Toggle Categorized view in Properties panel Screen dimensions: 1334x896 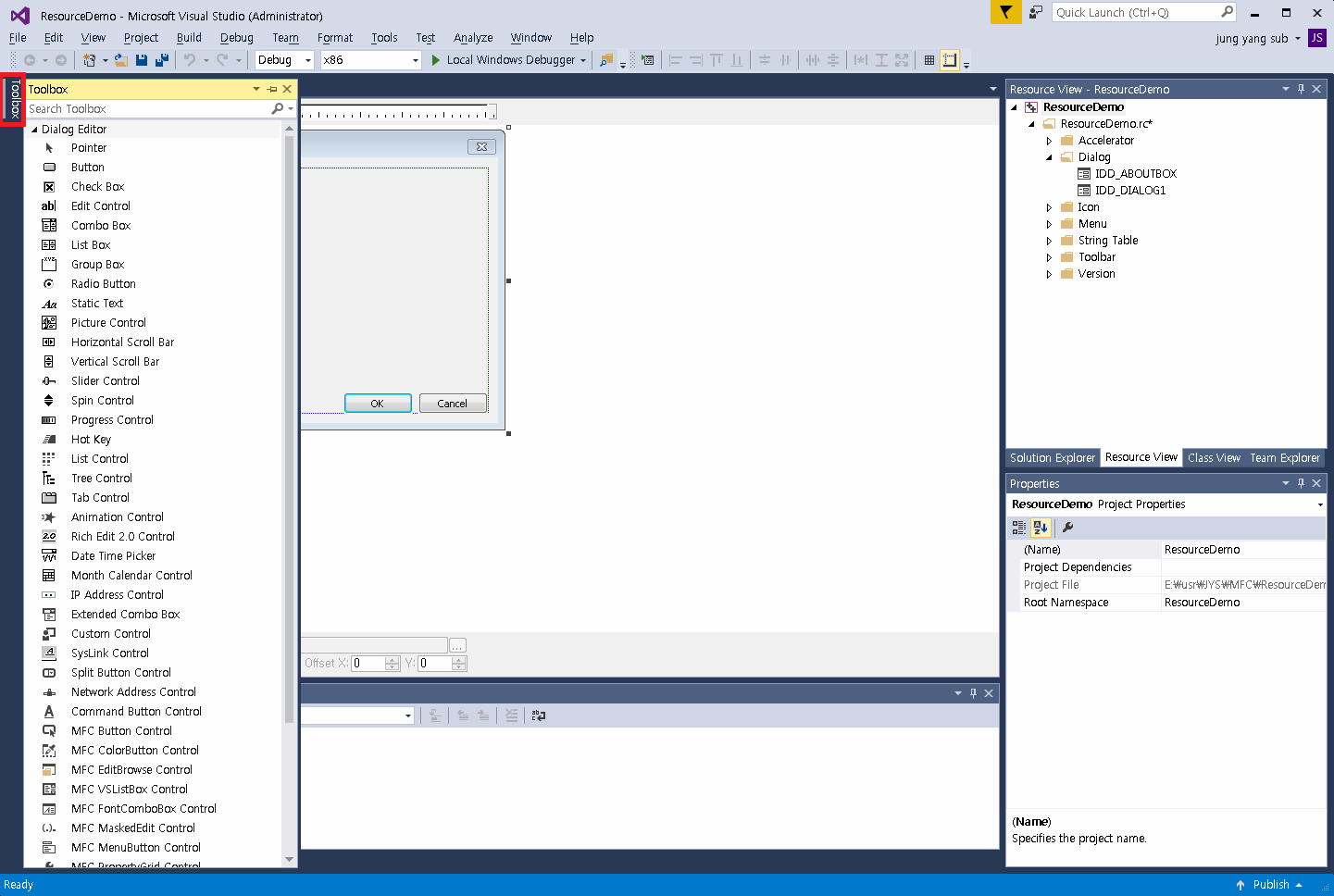pos(1019,528)
